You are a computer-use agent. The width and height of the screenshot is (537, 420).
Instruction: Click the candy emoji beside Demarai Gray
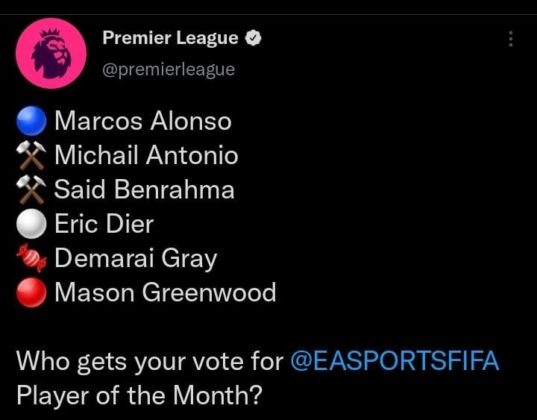32,258
